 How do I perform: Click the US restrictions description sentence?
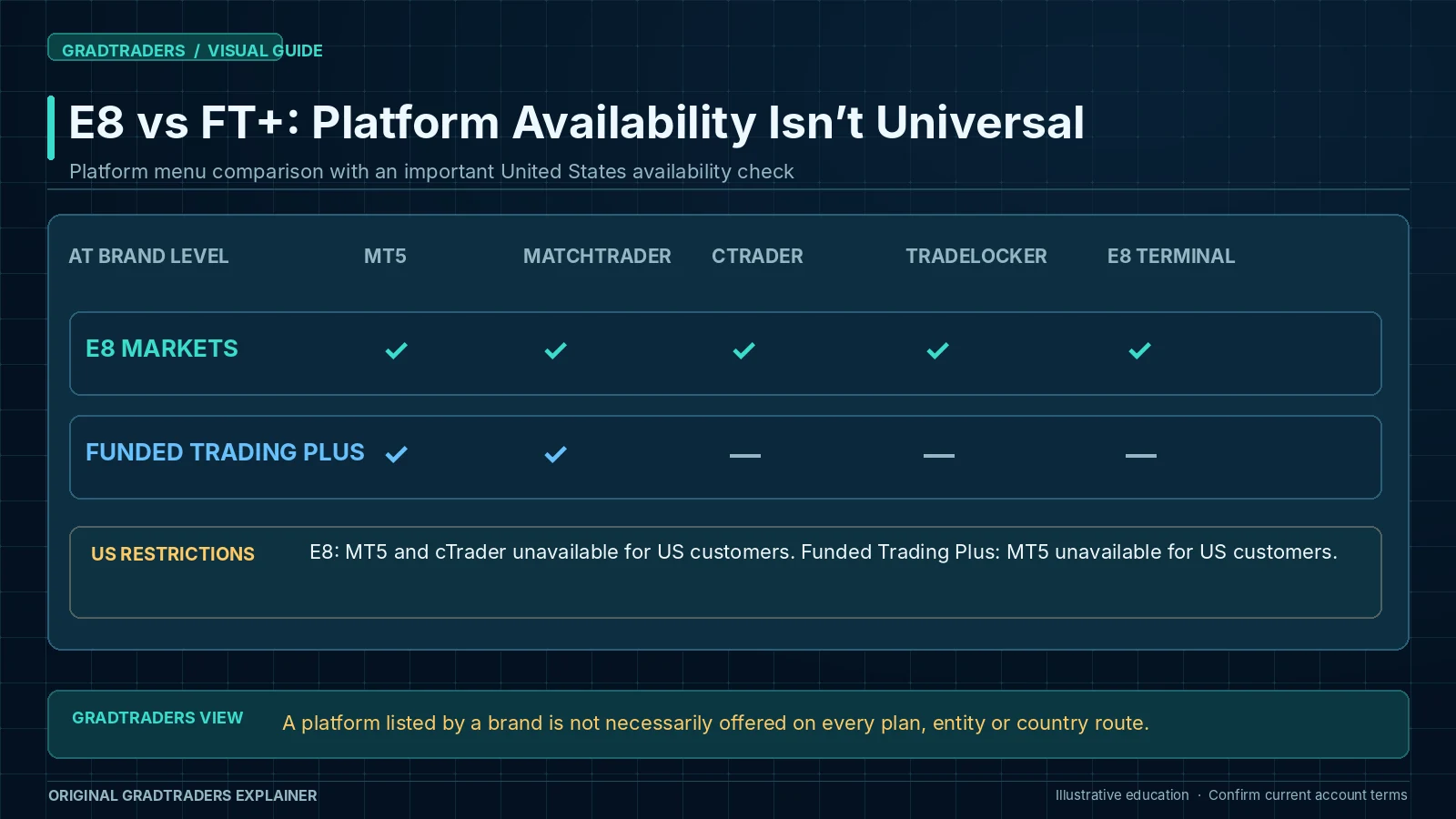tap(824, 552)
